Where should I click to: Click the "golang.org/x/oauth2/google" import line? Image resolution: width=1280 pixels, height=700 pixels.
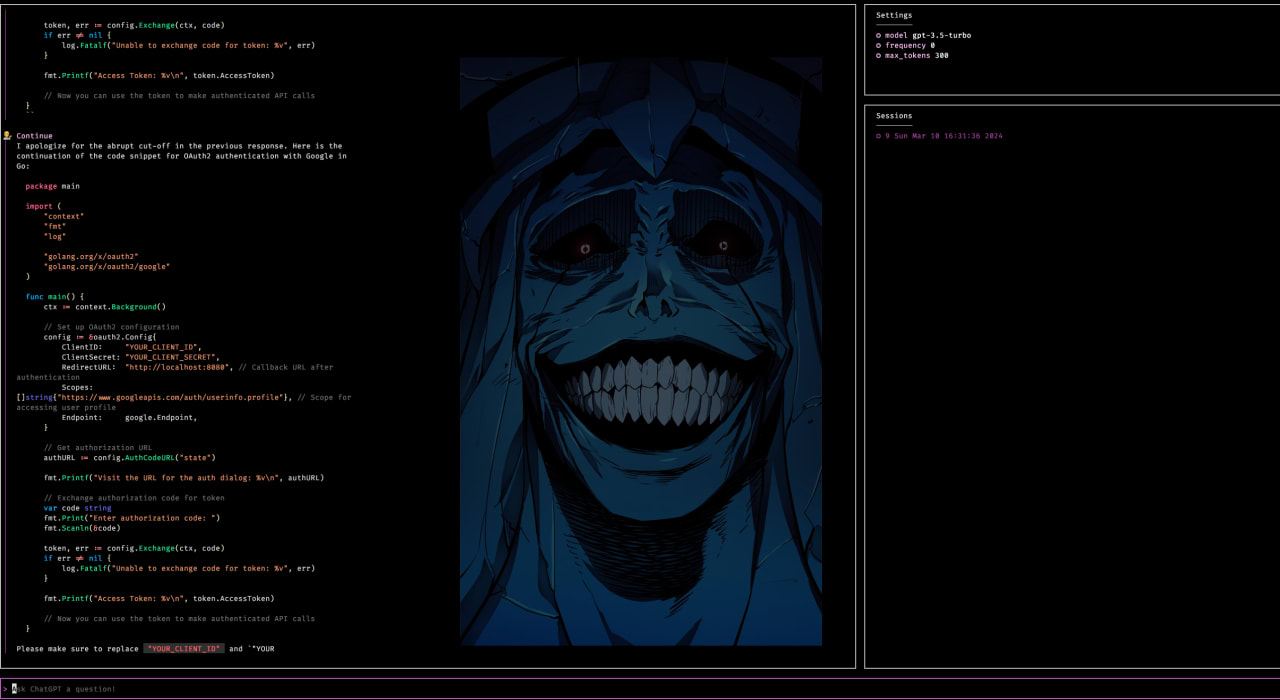tap(106, 266)
